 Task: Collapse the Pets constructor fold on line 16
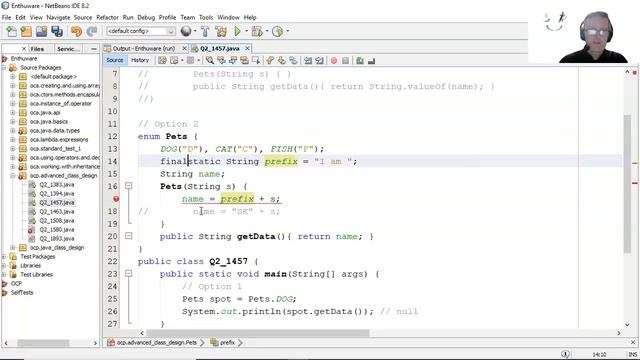pyautogui.click(x=129, y=186)
